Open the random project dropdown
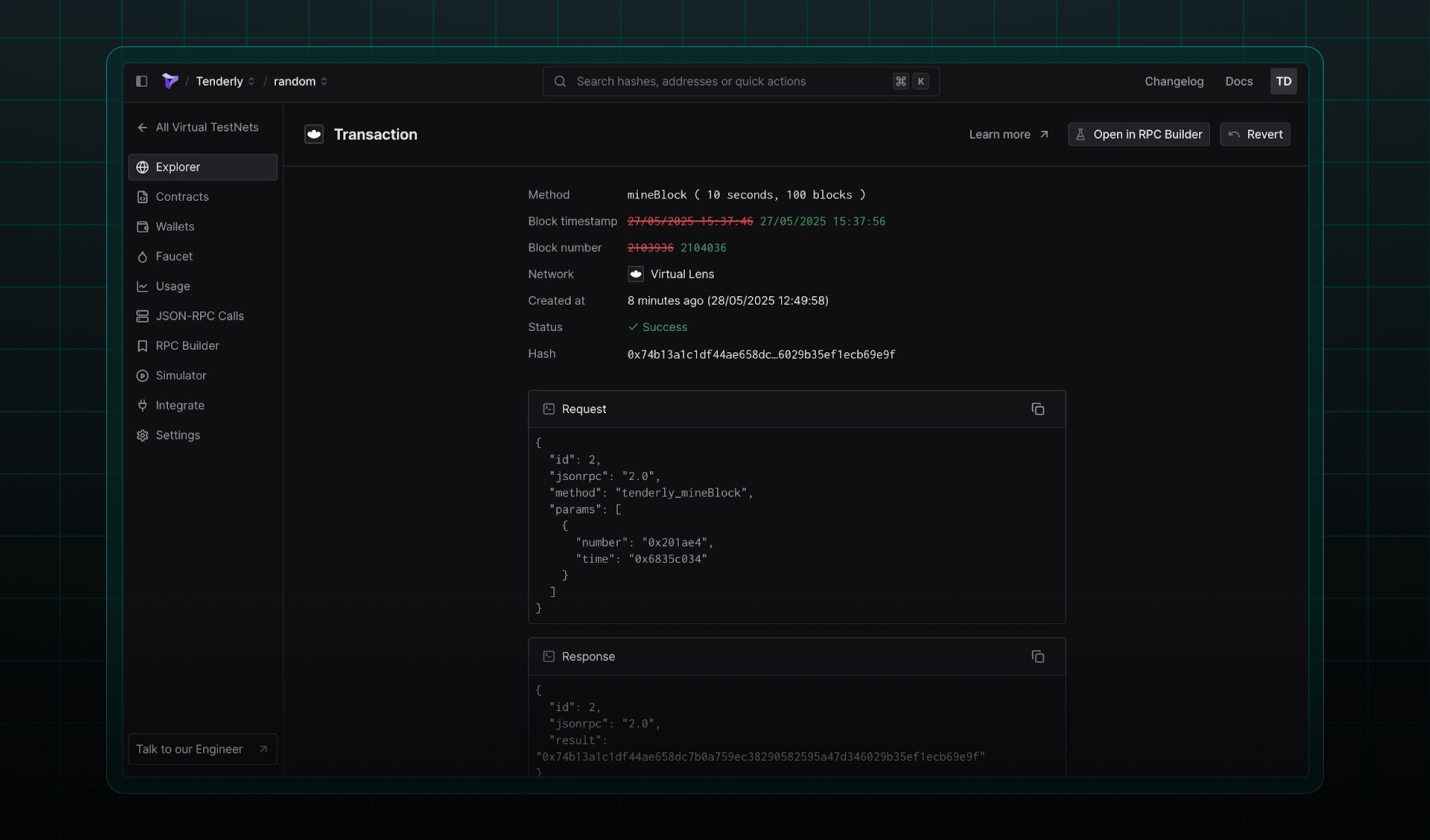 click(x=300, y=81)
